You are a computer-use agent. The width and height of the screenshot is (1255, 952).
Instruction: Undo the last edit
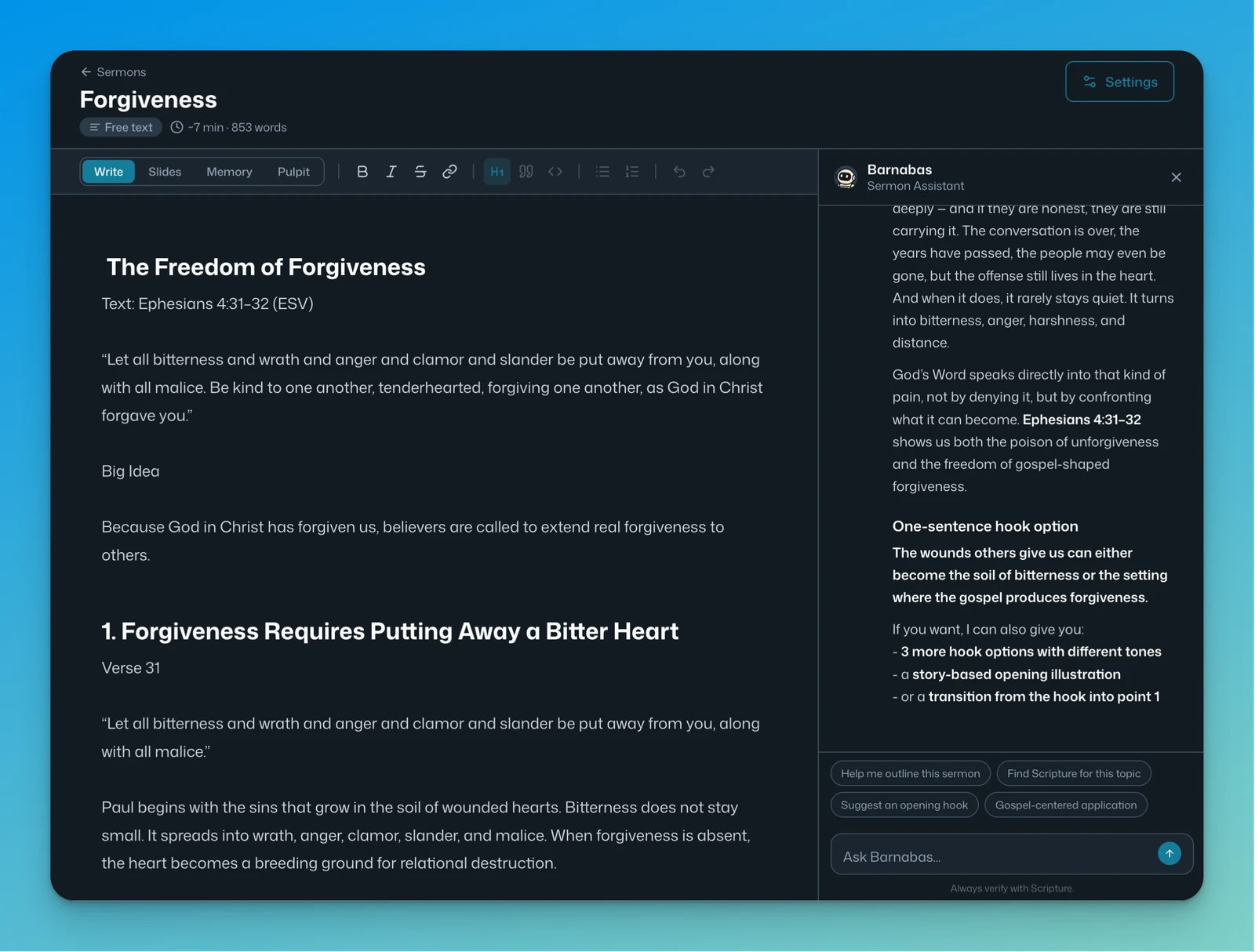pyautogui.click(x=679, y=172)
